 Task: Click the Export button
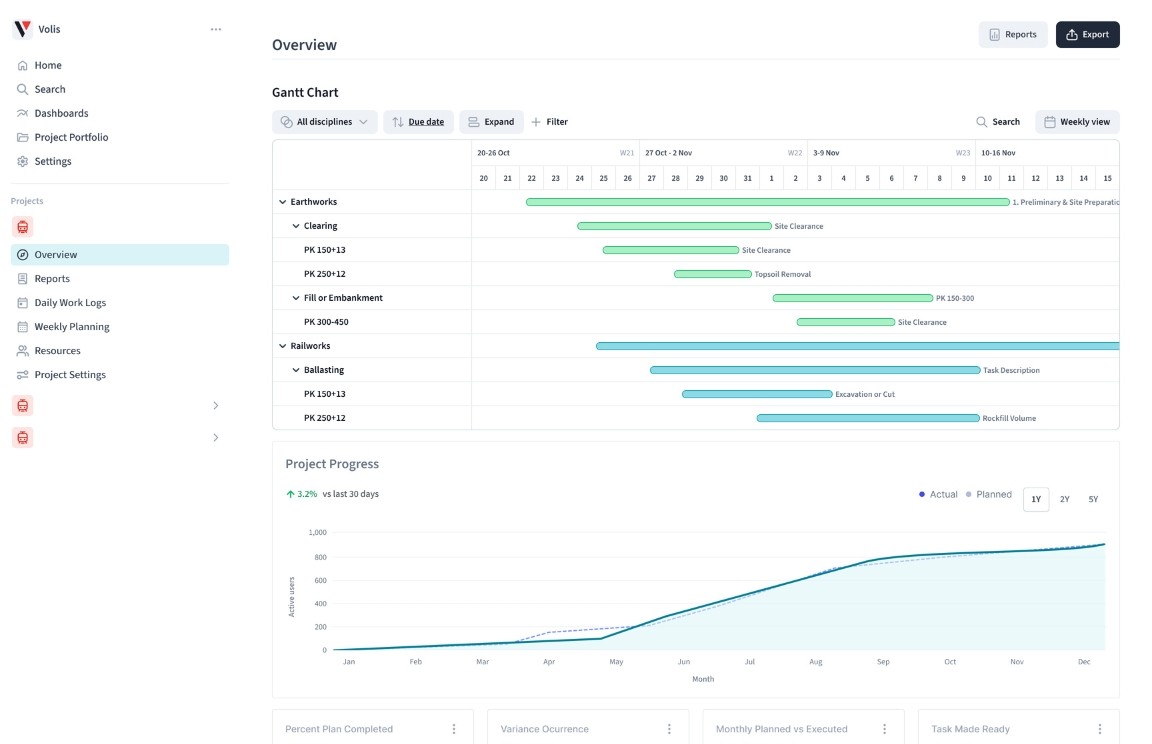point(1087,35)
